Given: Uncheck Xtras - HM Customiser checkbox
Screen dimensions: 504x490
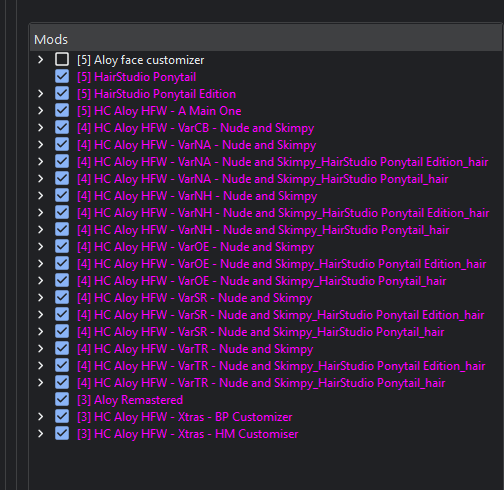Looking at the screenshot, I should pyautogui.click(x=62, y=434).
